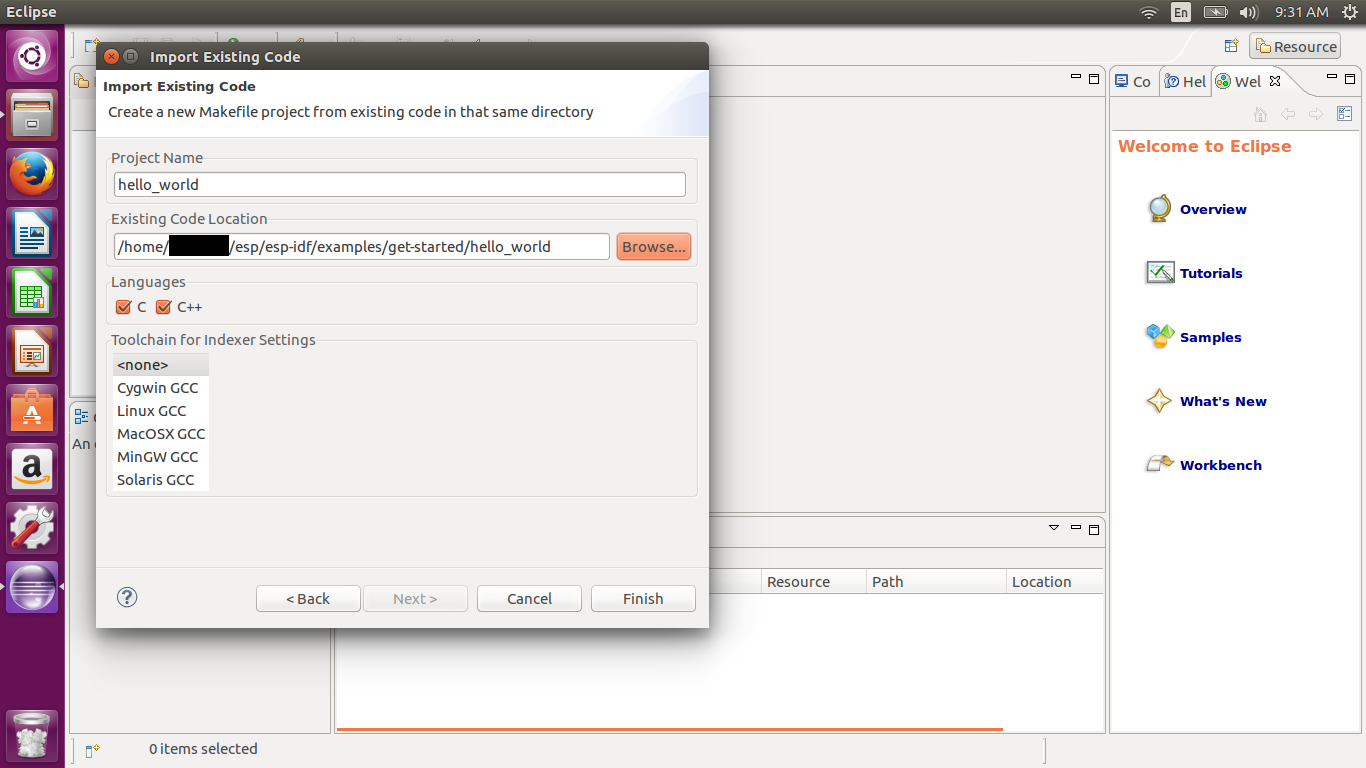Open LibreOffice Calc from the launcher

[x=32, y=292]
